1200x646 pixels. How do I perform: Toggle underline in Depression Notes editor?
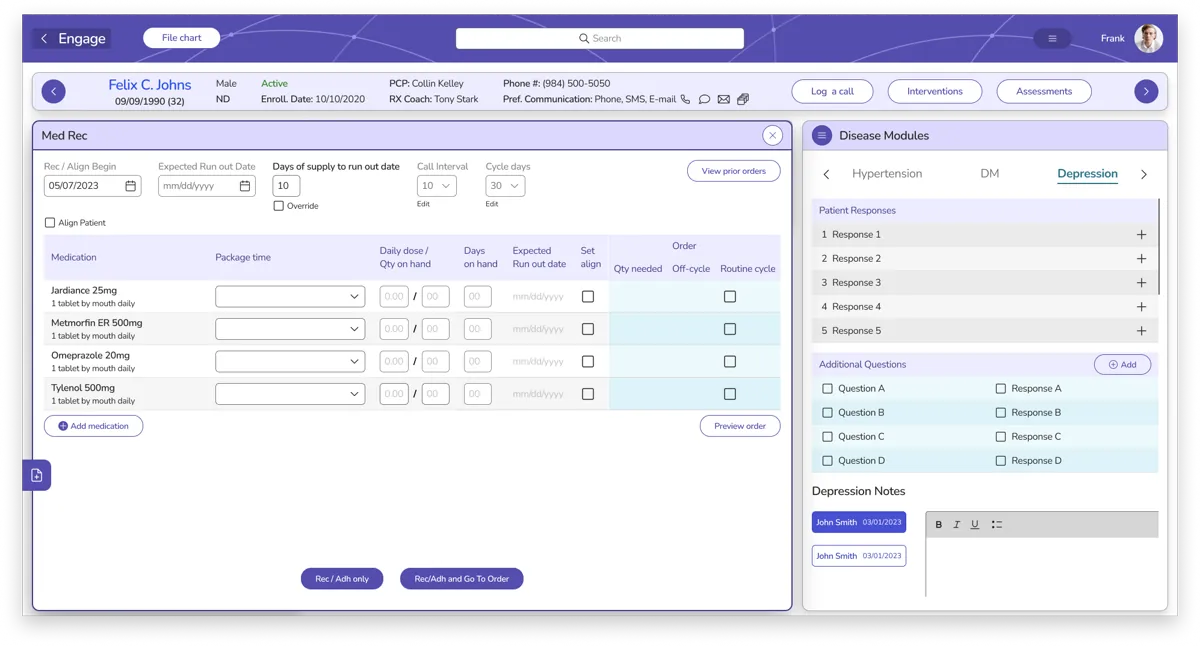tap(975, 524)
